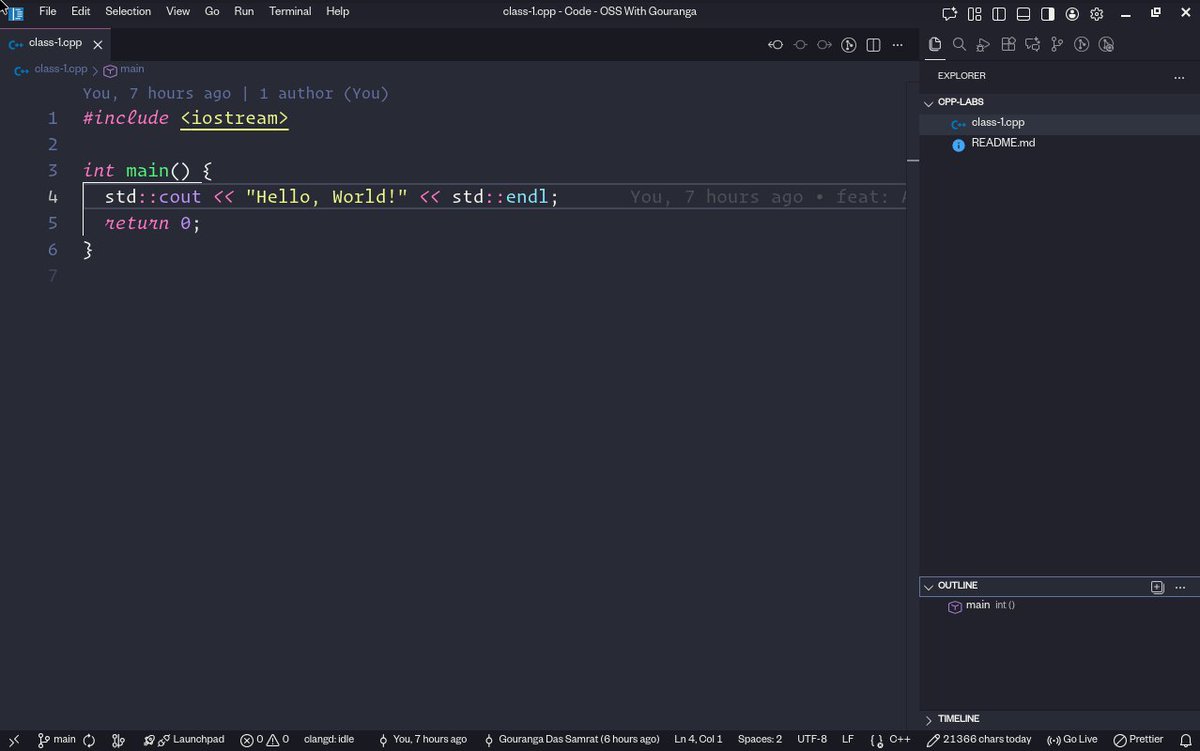Open editor toolbar more actions ellipsis

point(898,45)
